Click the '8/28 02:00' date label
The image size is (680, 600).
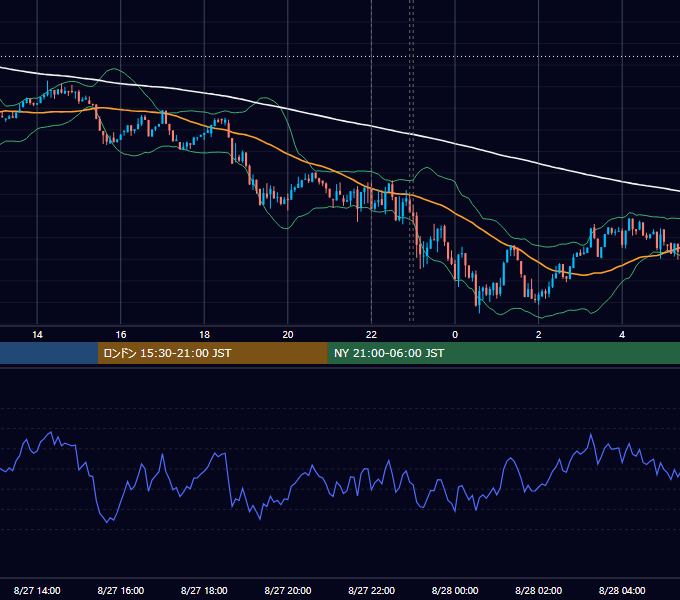click(x=539, y=590)
